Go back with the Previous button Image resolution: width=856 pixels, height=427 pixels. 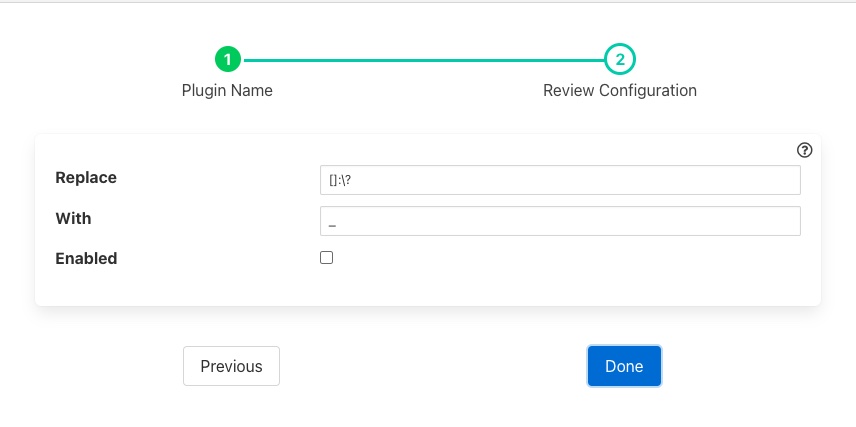click(231, 366)
